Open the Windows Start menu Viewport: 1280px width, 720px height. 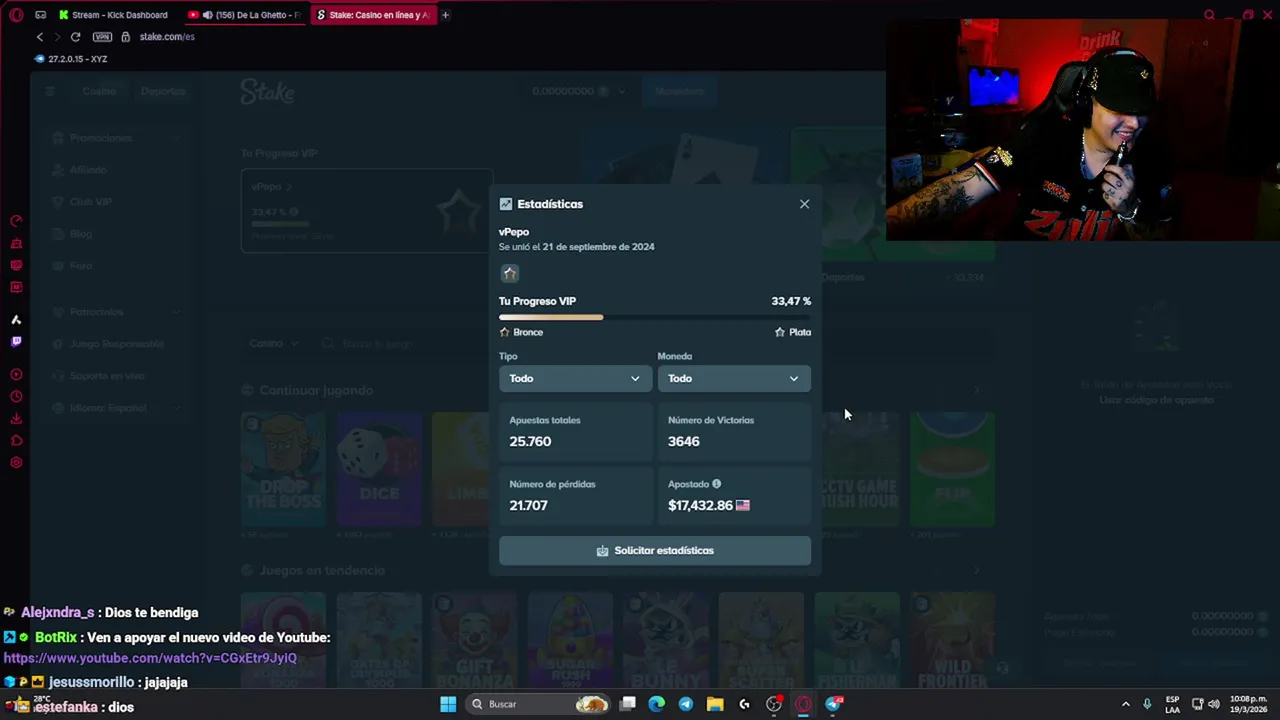(448, 704)
